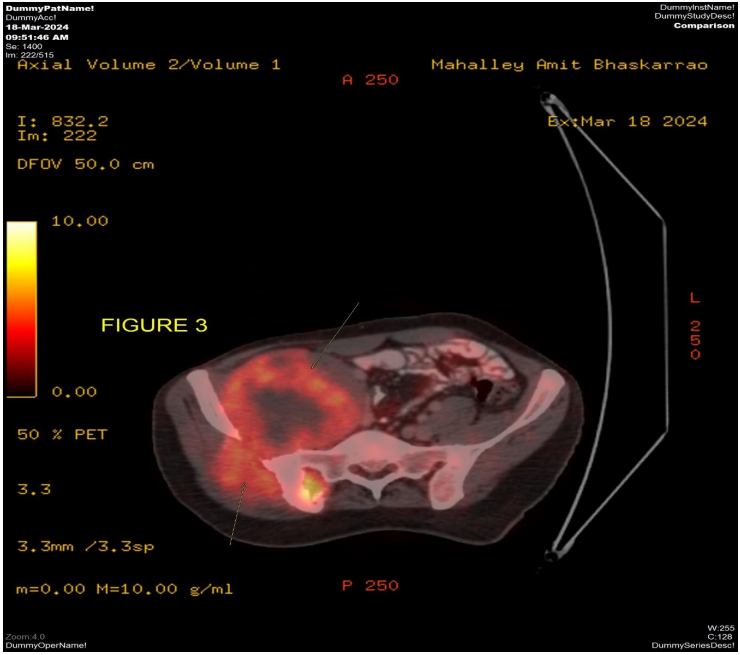Select the 0.00 scale minimum value
This screenshot has height=655, width=740.
[x=74, y=392]
